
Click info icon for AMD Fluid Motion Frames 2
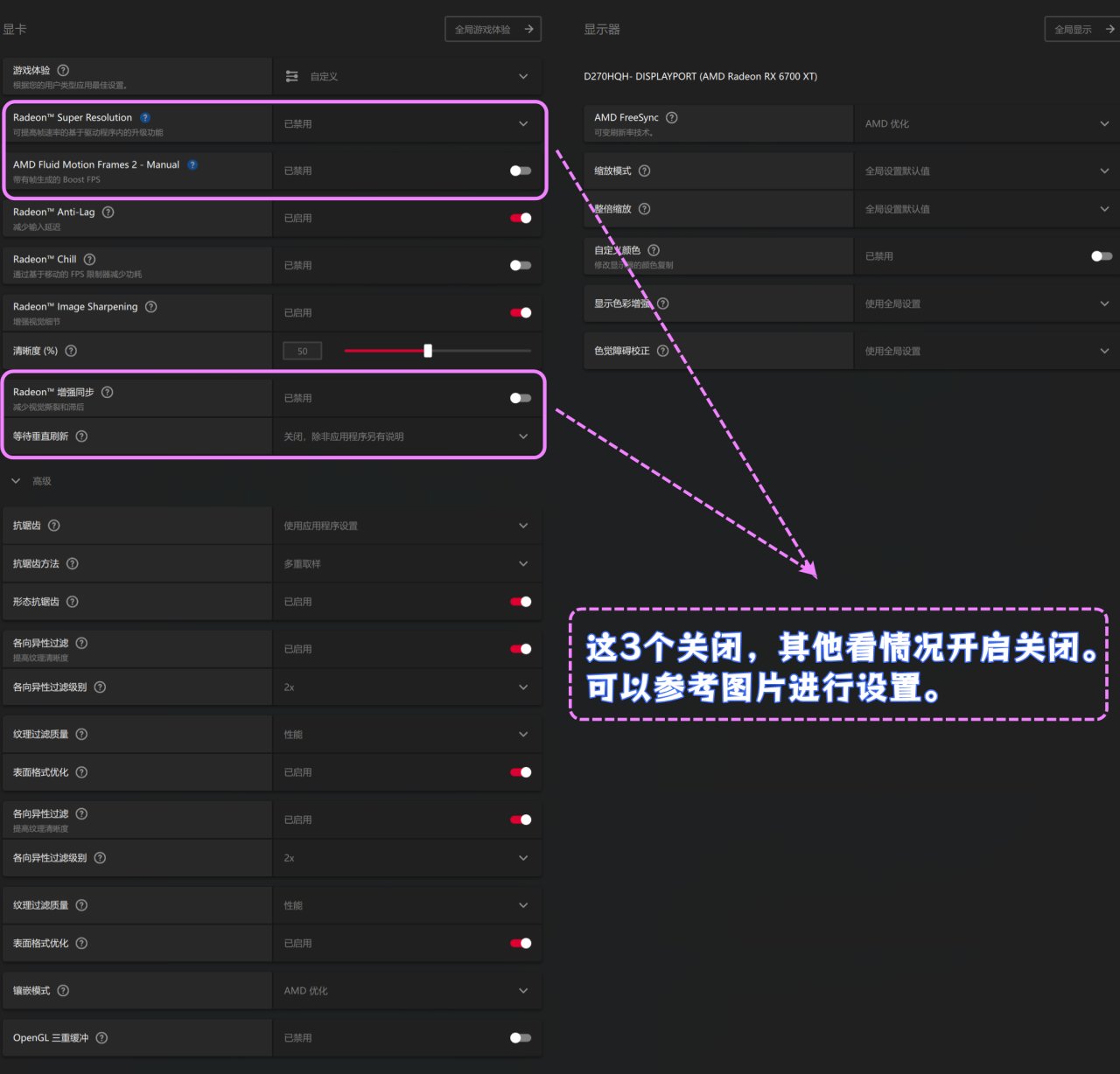tap(192, 164)
